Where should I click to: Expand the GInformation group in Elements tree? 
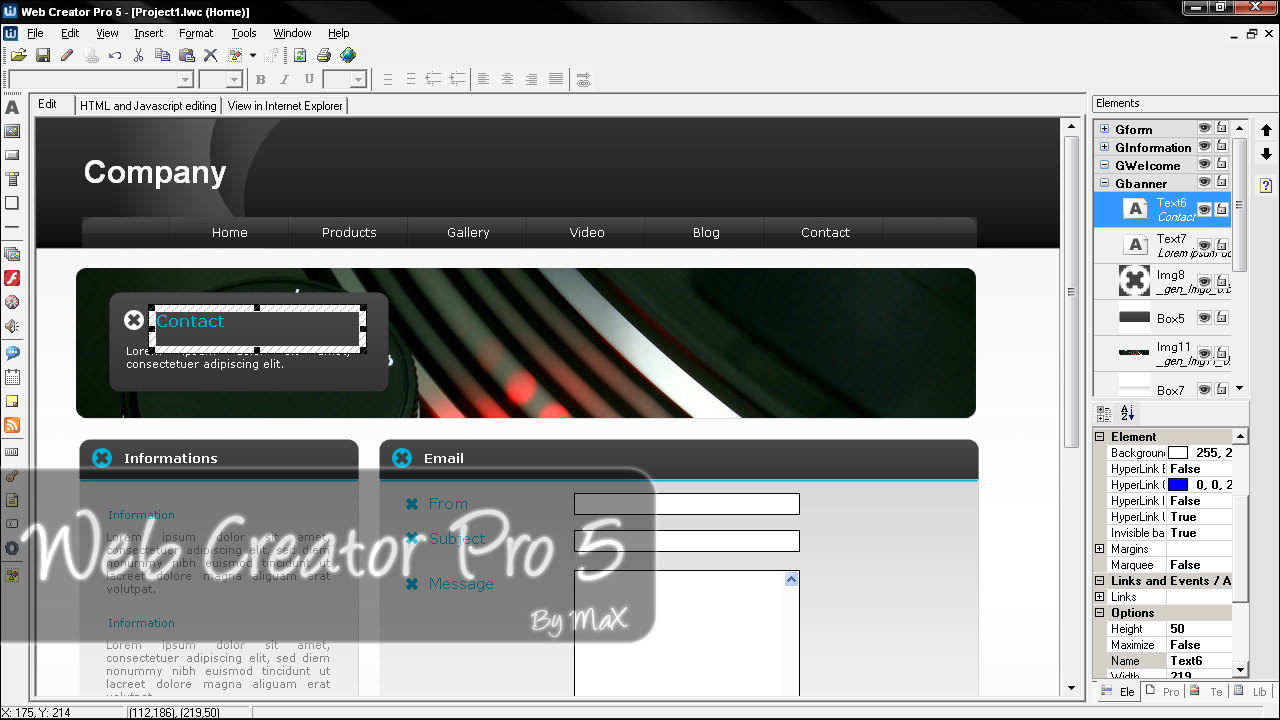(1104, 147)
